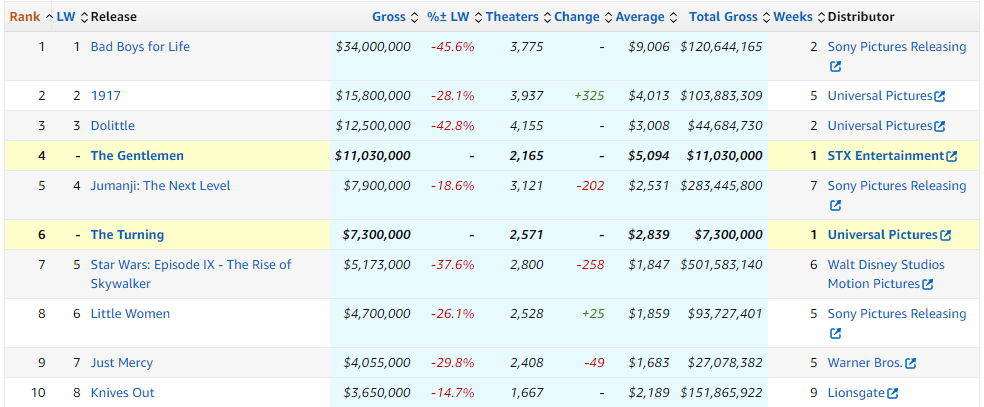Image resolution: width=984 pixels, height=407 pixels.
Task: Open Bad Boys for Life movie page
Action: coord(140,47)
